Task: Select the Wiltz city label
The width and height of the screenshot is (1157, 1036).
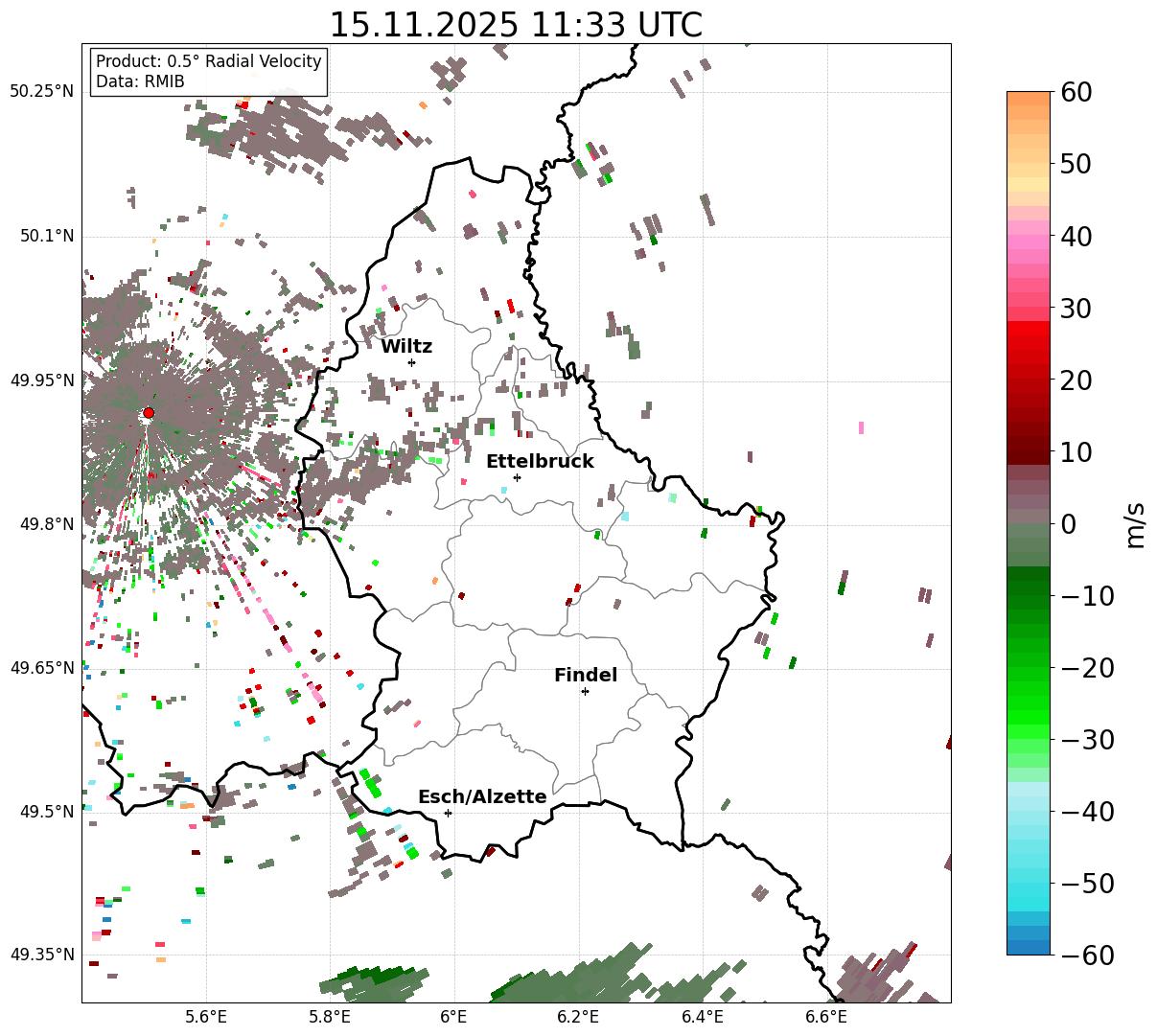Action: (x=406, y=347)
